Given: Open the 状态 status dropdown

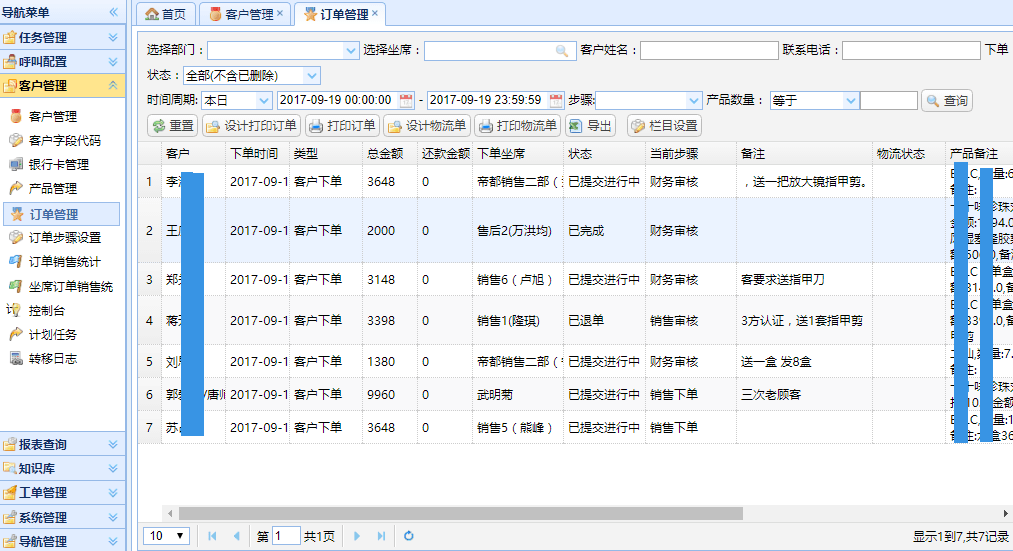Looking at the screenshot, I should [x=312, y=76].
